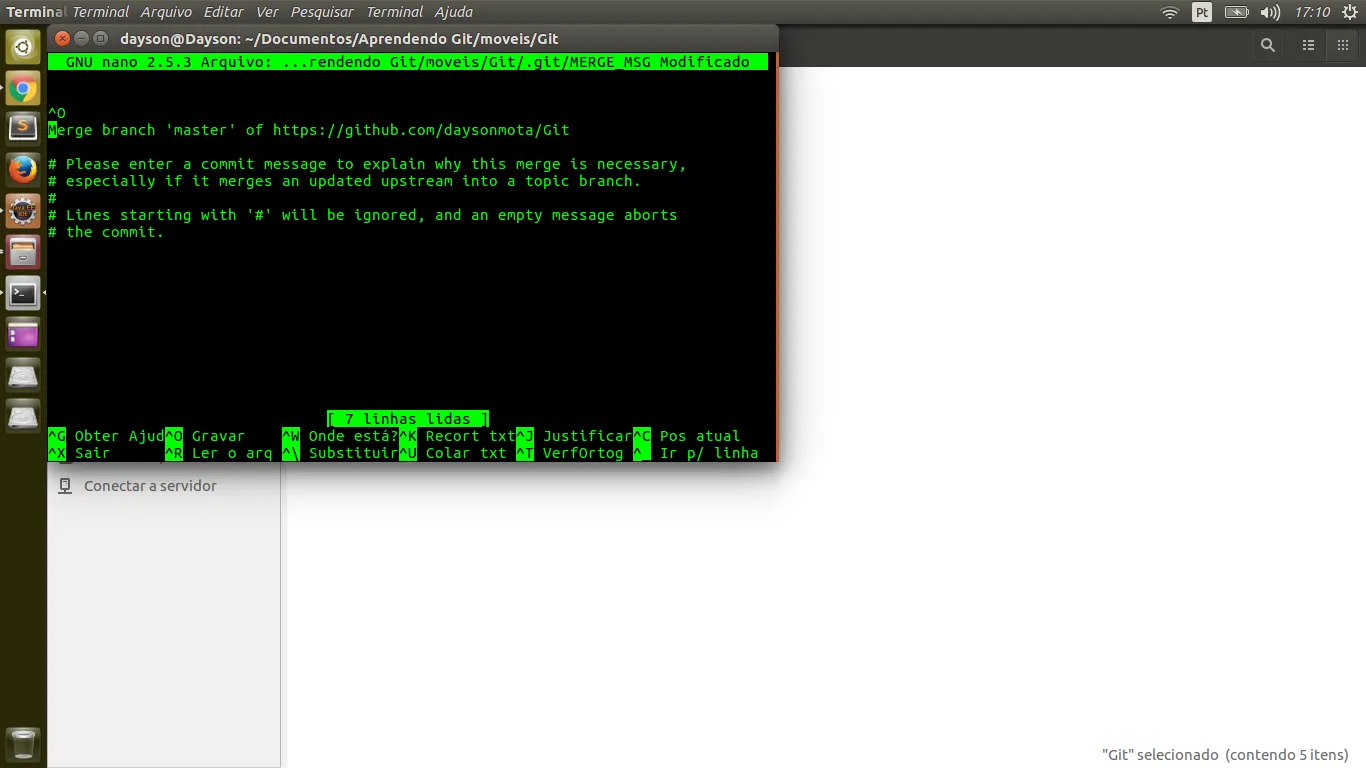This screenshot has height=768, width=1366.
Task: Click the '# especially if it merges' comment line
Action: point(345,181)
